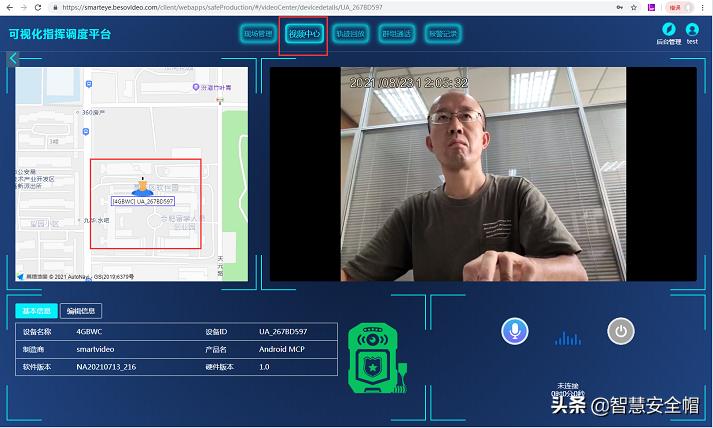Go to the 报警记录 tab

click(x=442, y=34)
